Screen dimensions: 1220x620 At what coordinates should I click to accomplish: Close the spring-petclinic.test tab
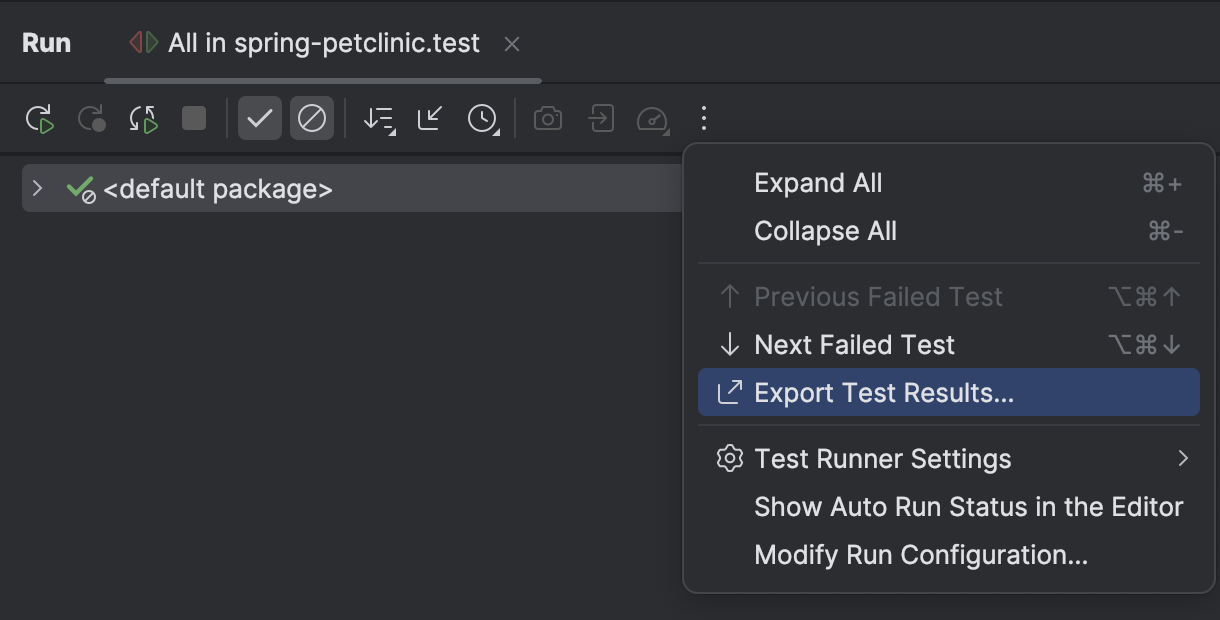(512, 43)
